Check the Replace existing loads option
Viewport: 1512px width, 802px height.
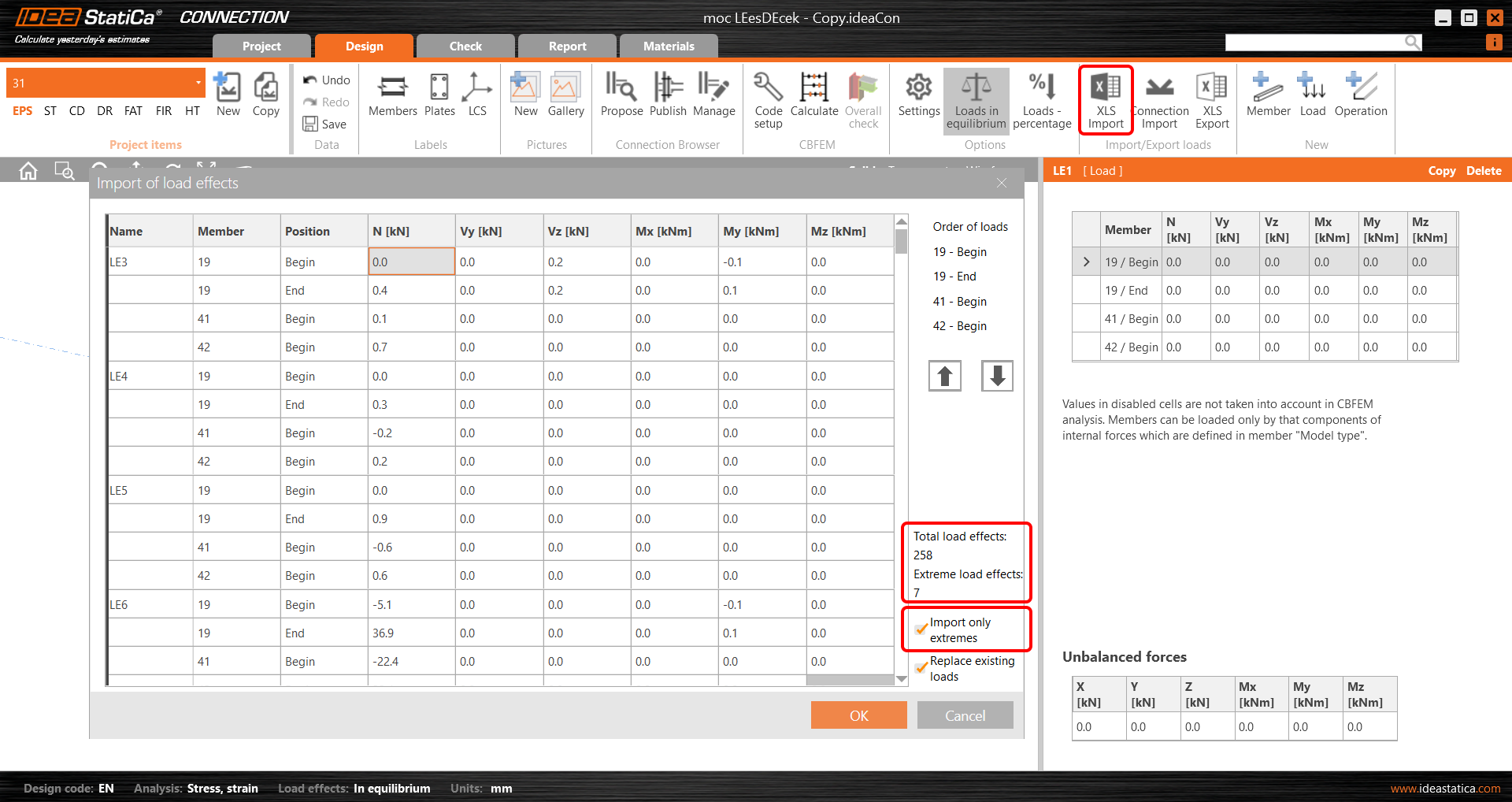(x=921, y=667)
